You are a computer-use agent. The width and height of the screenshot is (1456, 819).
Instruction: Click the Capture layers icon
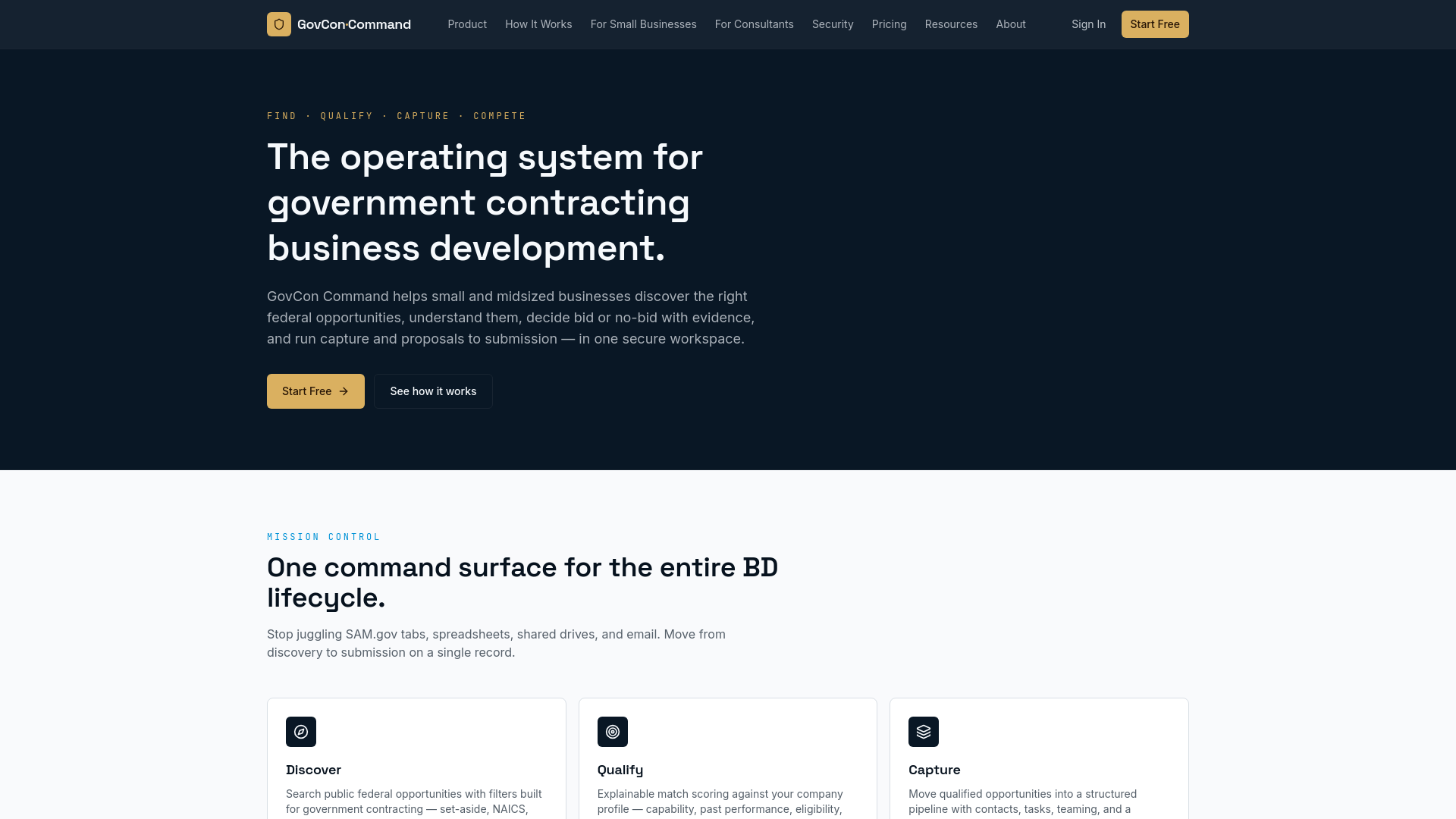pos(924,732)
